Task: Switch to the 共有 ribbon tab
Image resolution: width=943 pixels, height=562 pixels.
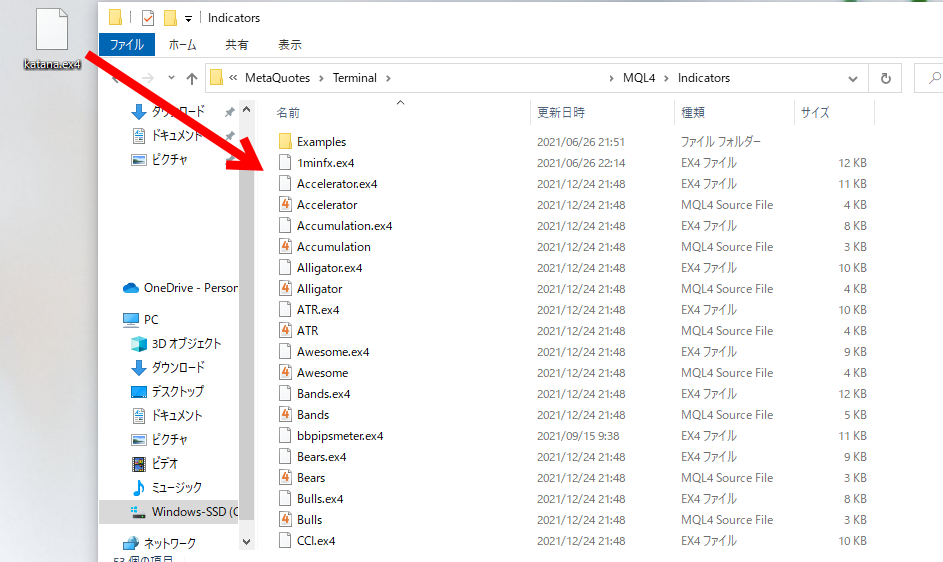Action: pyautogui.click(x=237, y=45)
